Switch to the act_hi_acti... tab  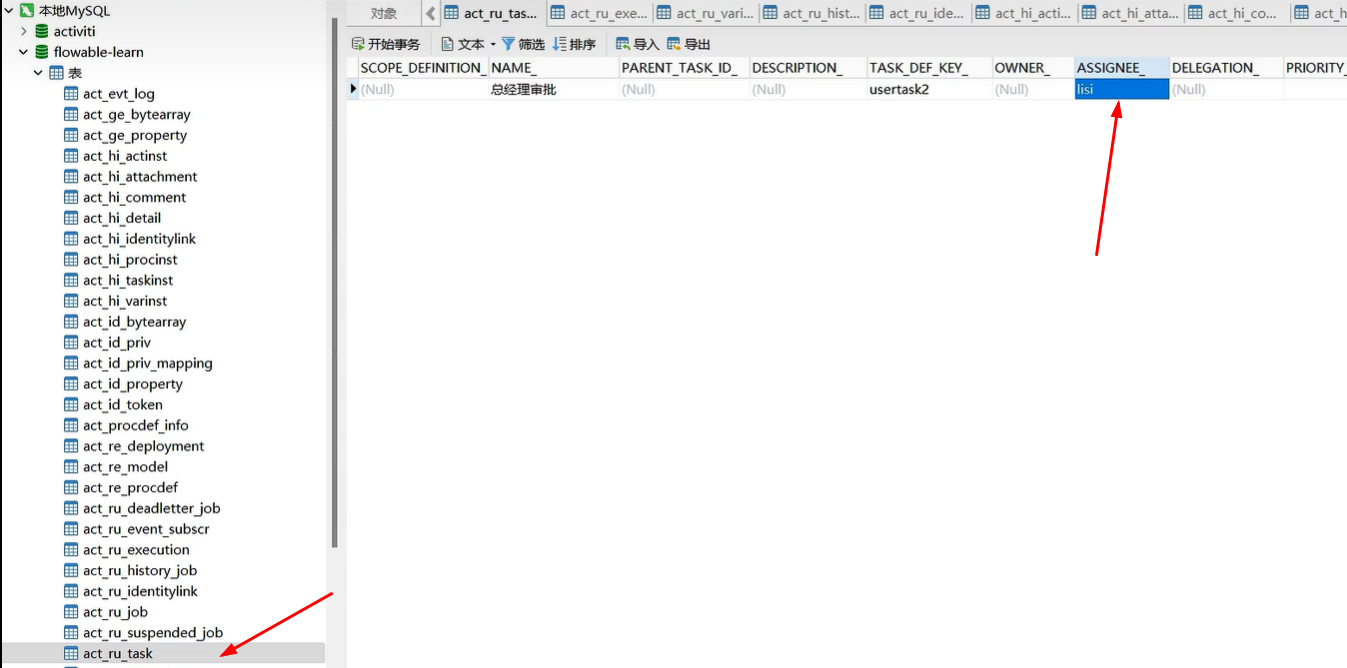click(1024, 13)
